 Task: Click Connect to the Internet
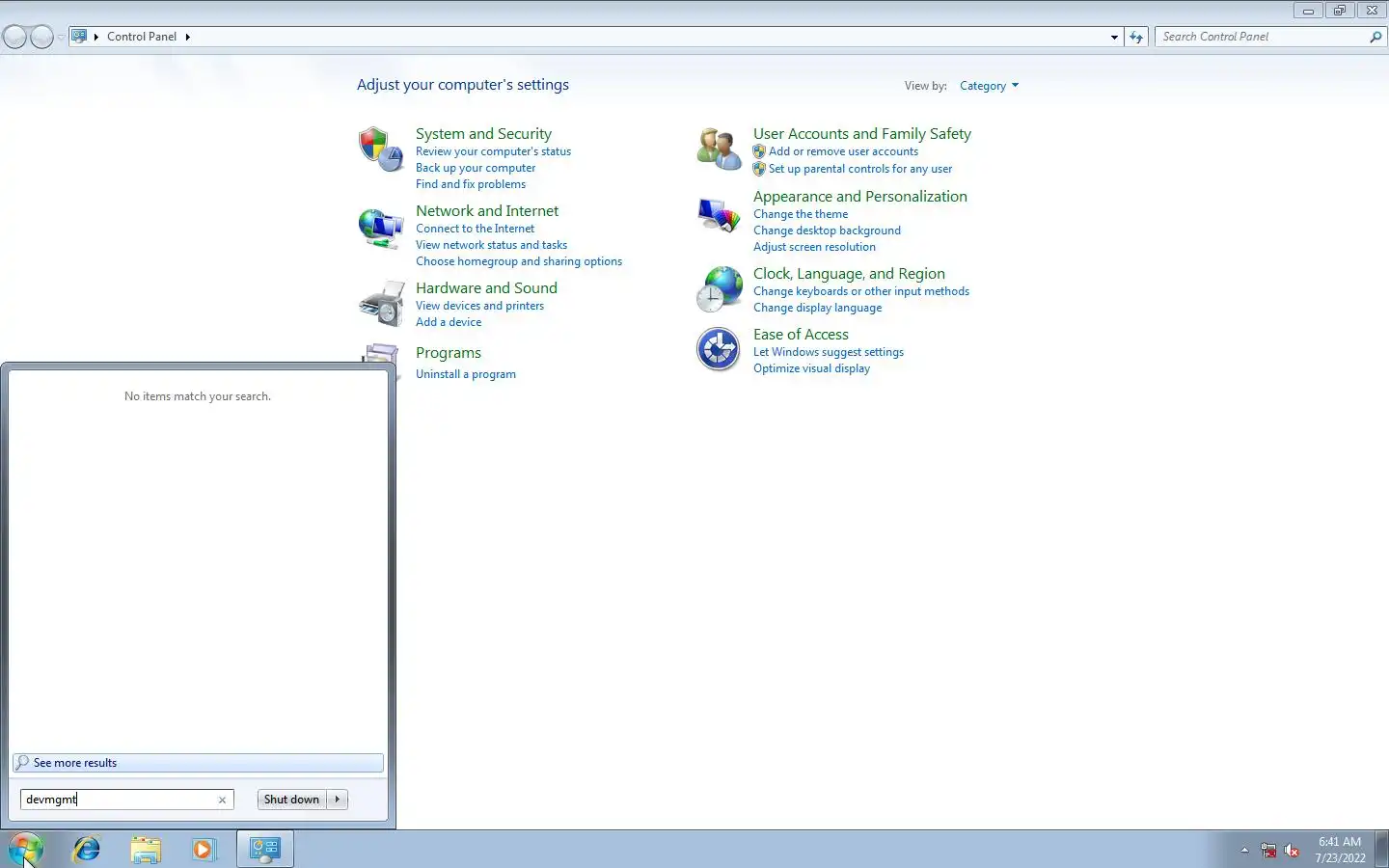pos(475,229)
